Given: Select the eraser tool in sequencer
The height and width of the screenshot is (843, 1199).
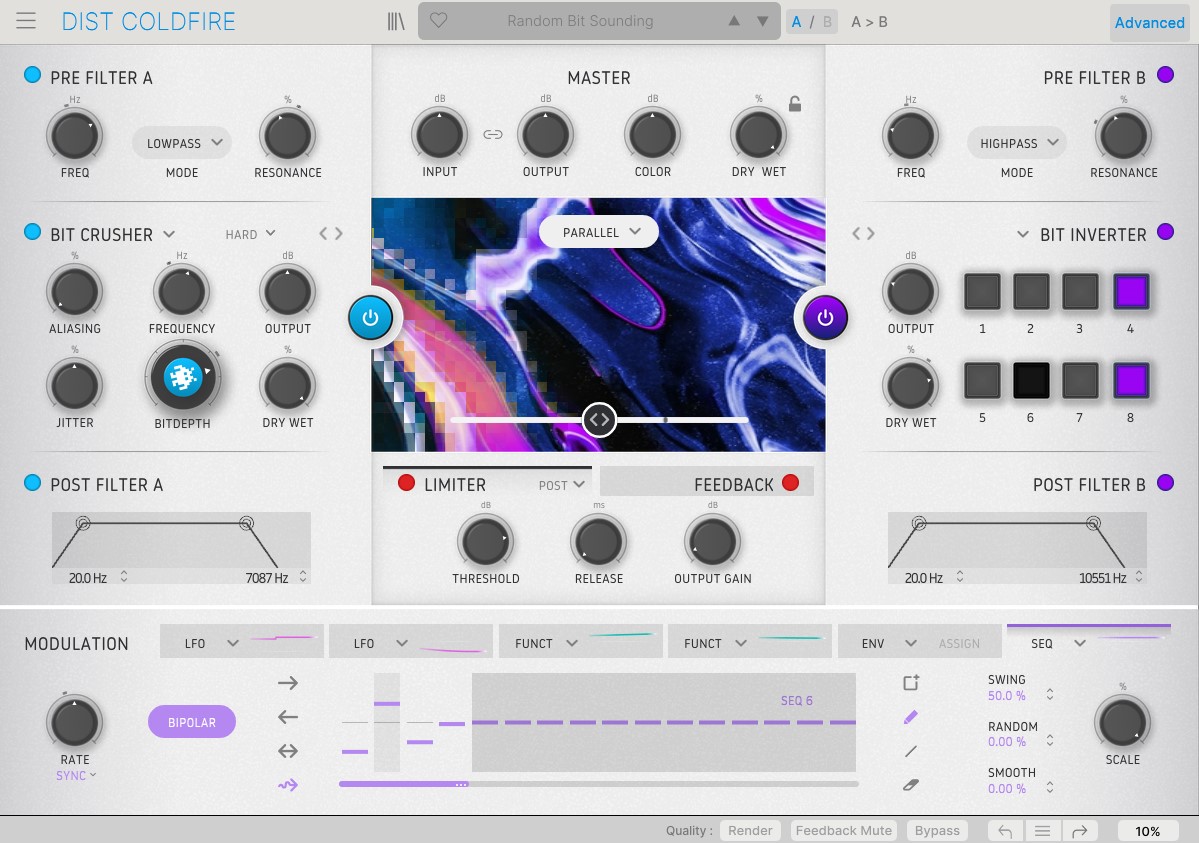Looking at the screenshot, I should coord(910,785).
